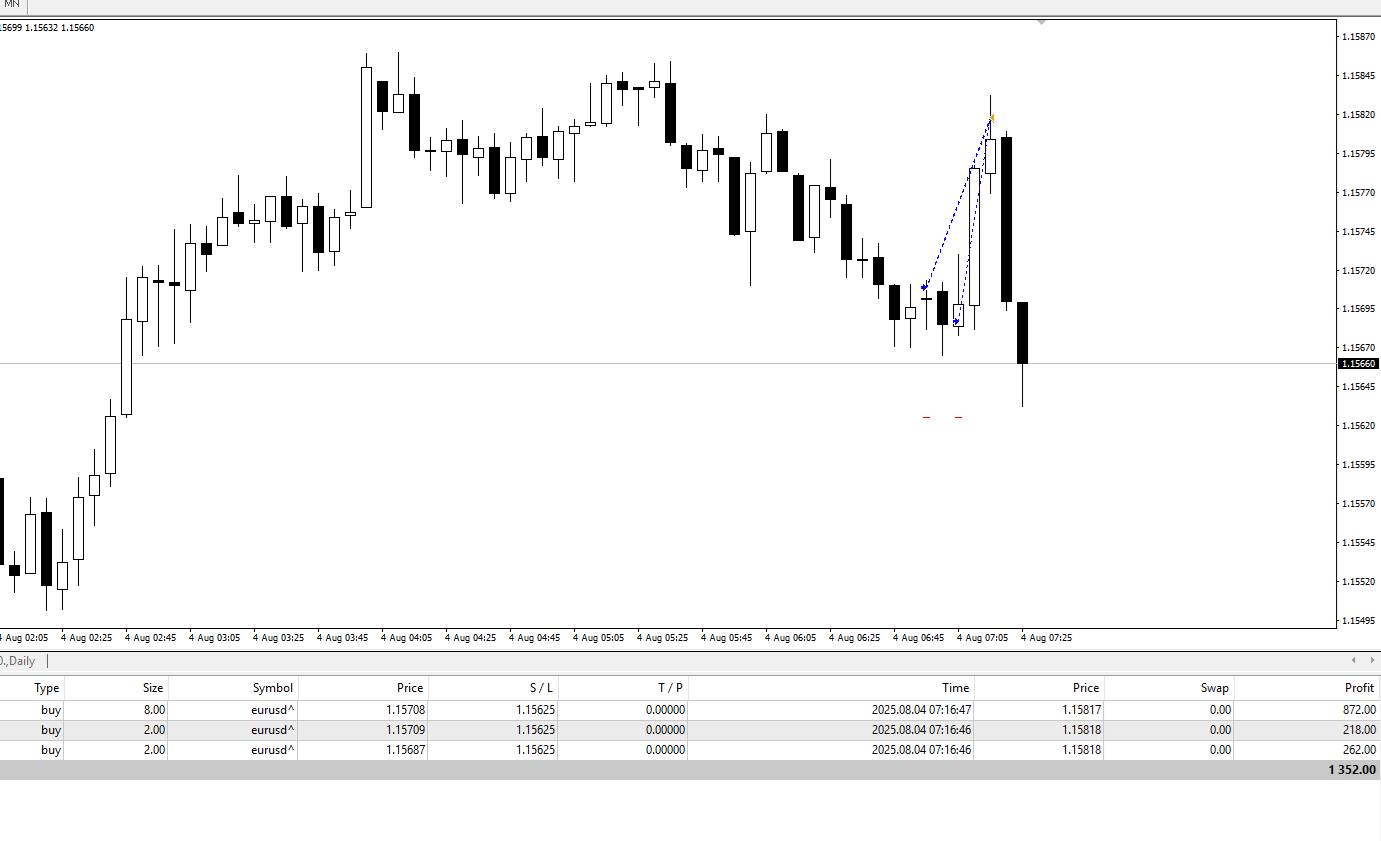Click the S / L column header
This screenshot has height=841, width=1381.
[x=540, y=688]
